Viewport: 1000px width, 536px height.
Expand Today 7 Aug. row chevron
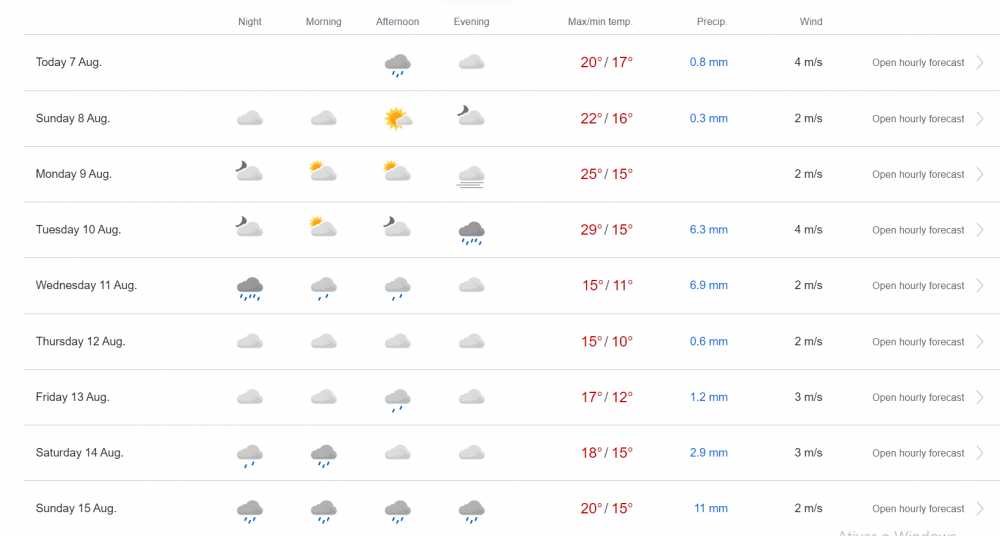979,62
